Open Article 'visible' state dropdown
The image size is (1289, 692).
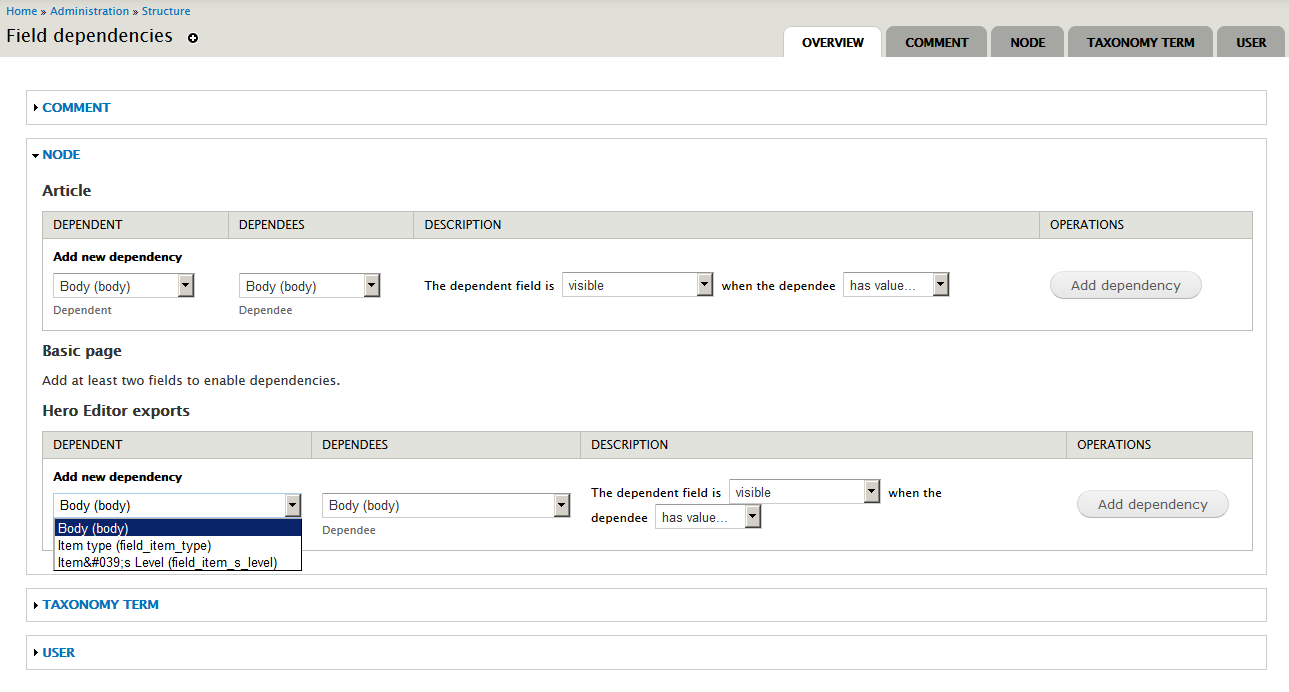point(637,285)
